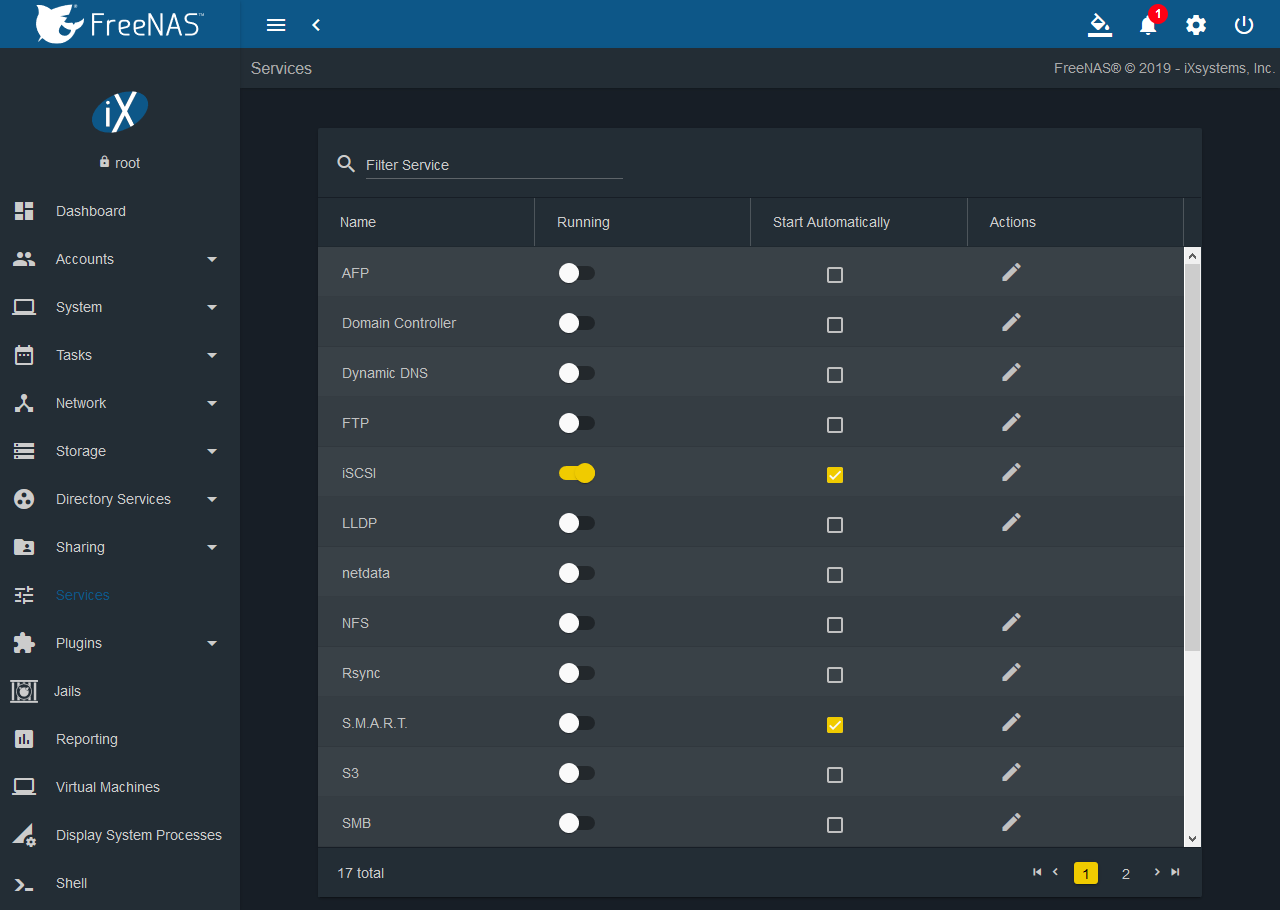
Task: Select current page 1 button
Action: point(1086,873)
